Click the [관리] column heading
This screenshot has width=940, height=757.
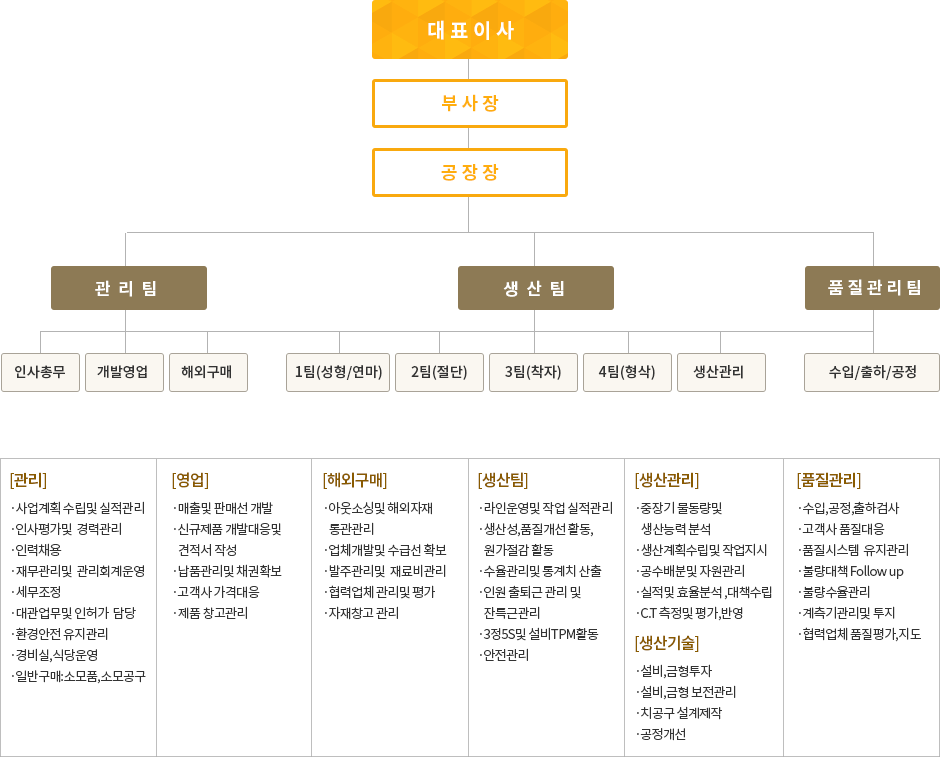coord(28,480)
